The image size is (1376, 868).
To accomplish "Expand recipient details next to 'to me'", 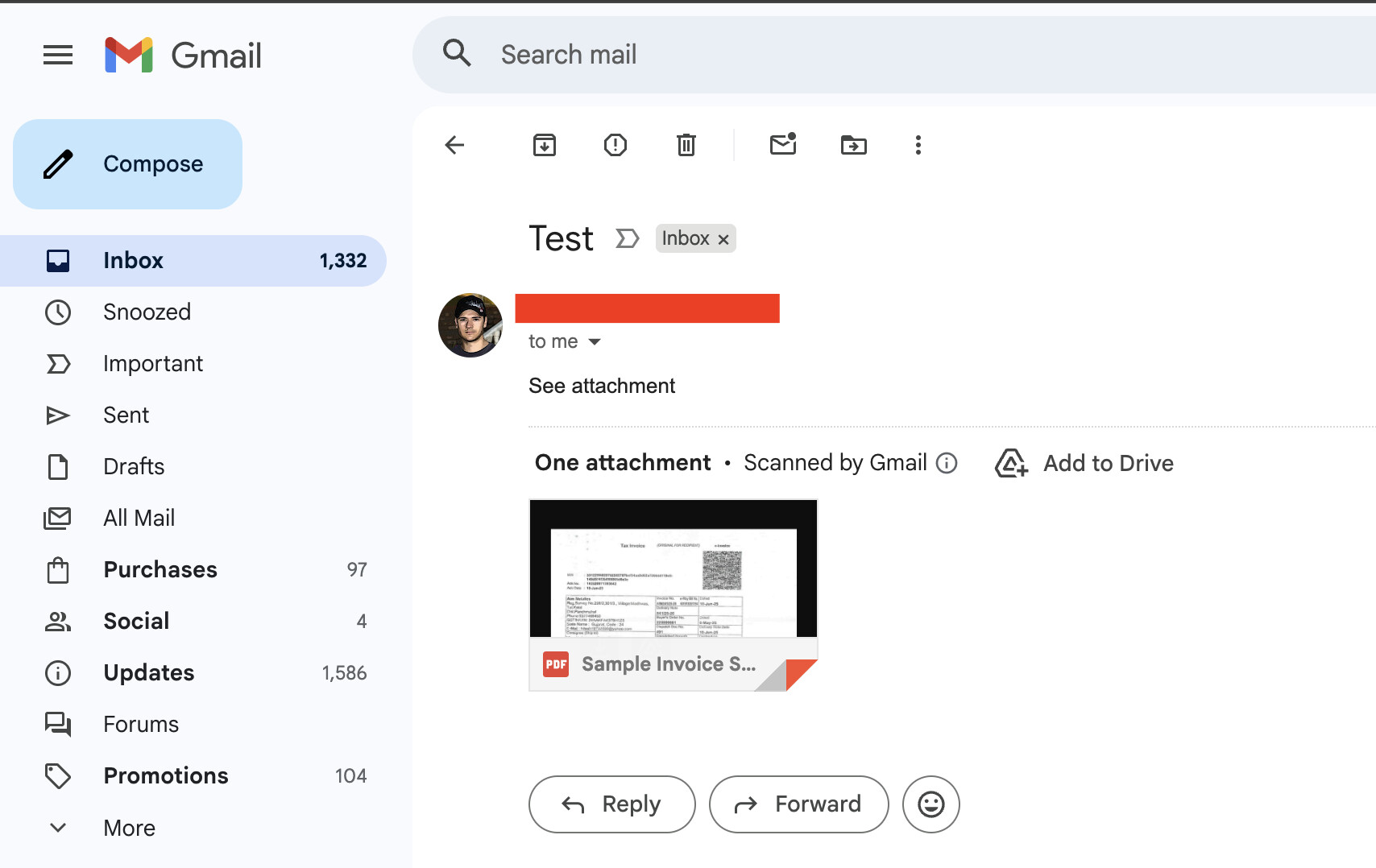I will 595,341.
